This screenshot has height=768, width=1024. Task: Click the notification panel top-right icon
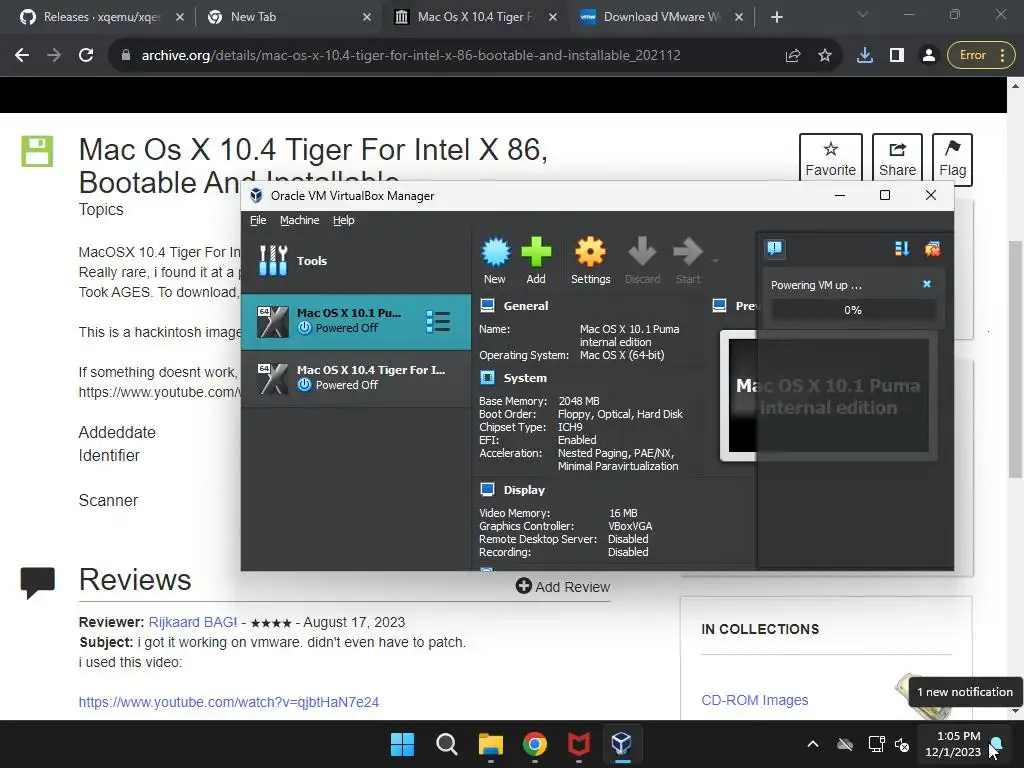(933, 248)
